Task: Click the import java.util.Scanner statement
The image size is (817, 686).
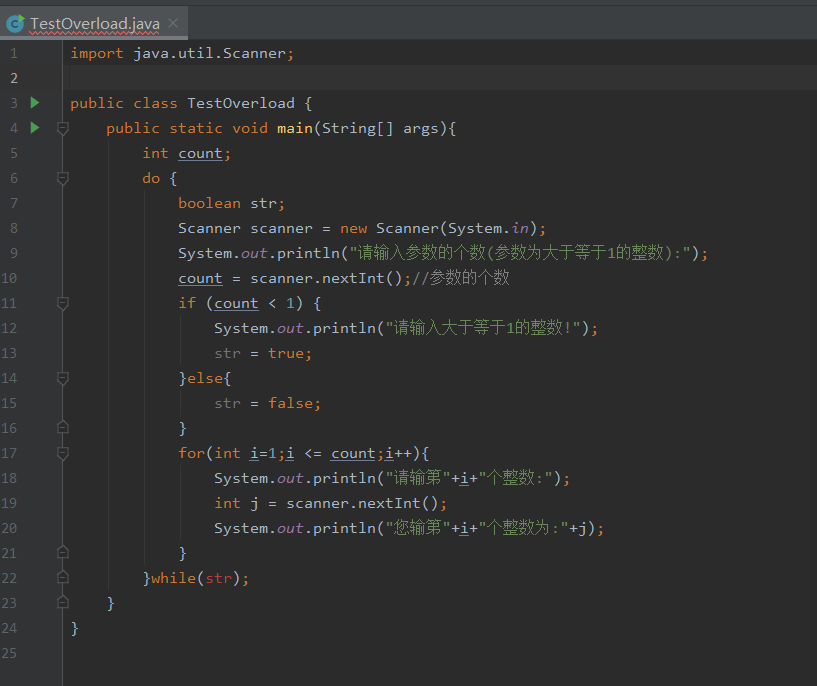Action: click(182, 53)
